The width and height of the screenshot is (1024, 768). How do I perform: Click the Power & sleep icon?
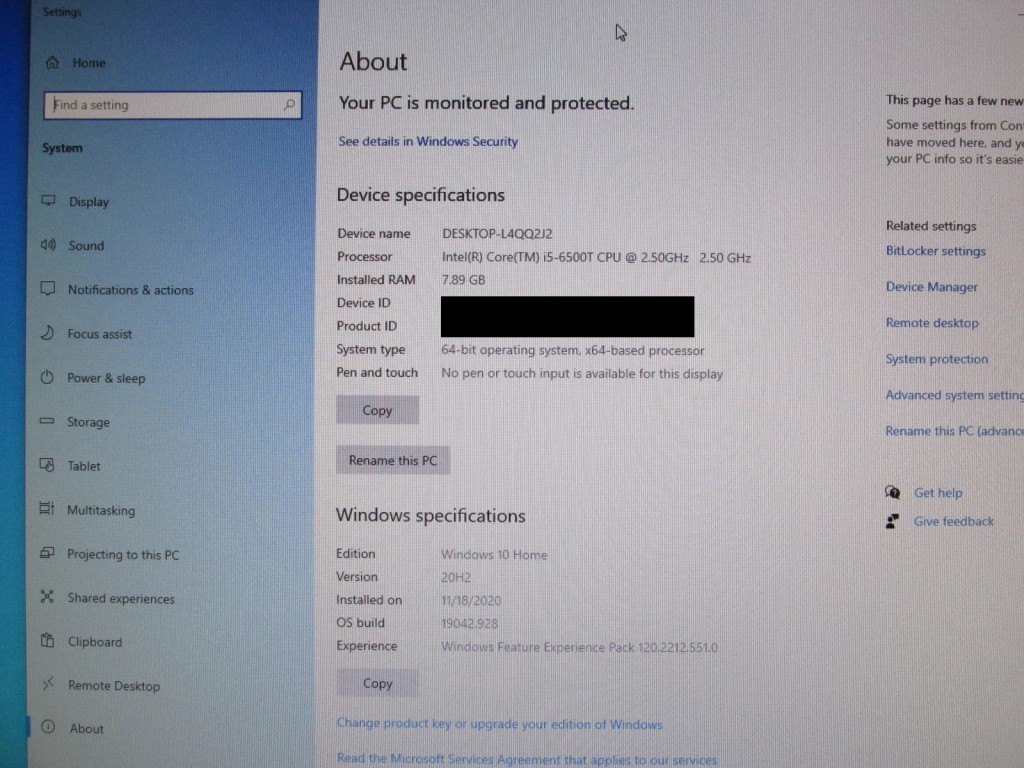click(x=47, y=377)
